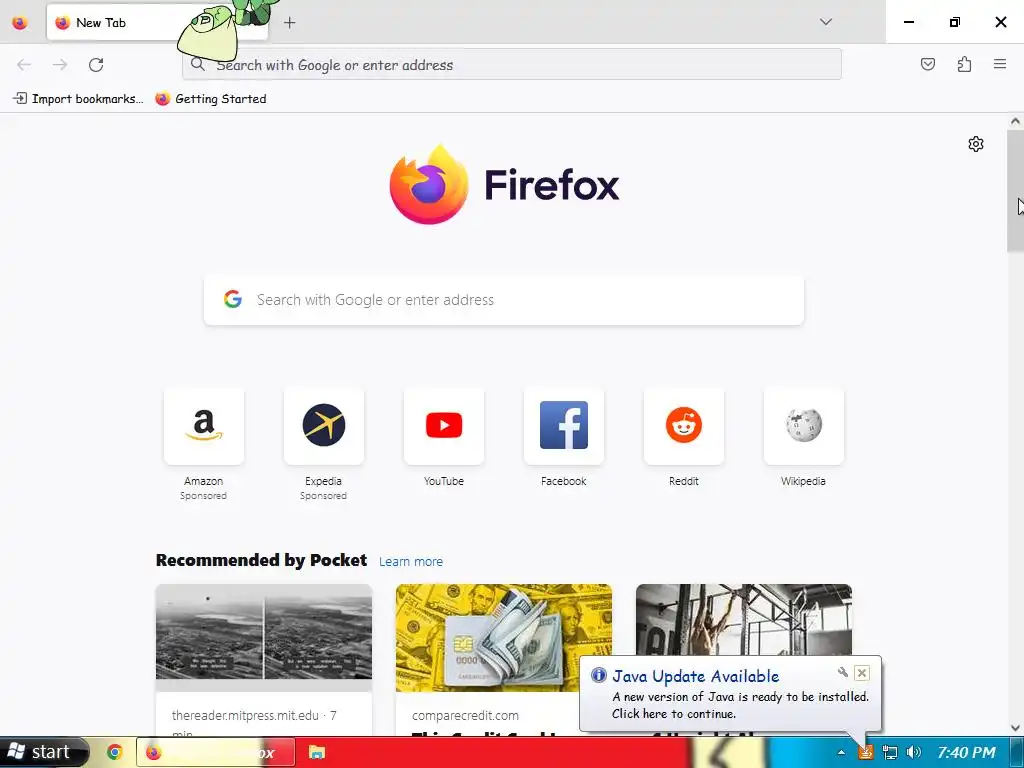1024x768 pixels.
Task: Open the Amazon shortcut tile
Action: pos(204,426)
